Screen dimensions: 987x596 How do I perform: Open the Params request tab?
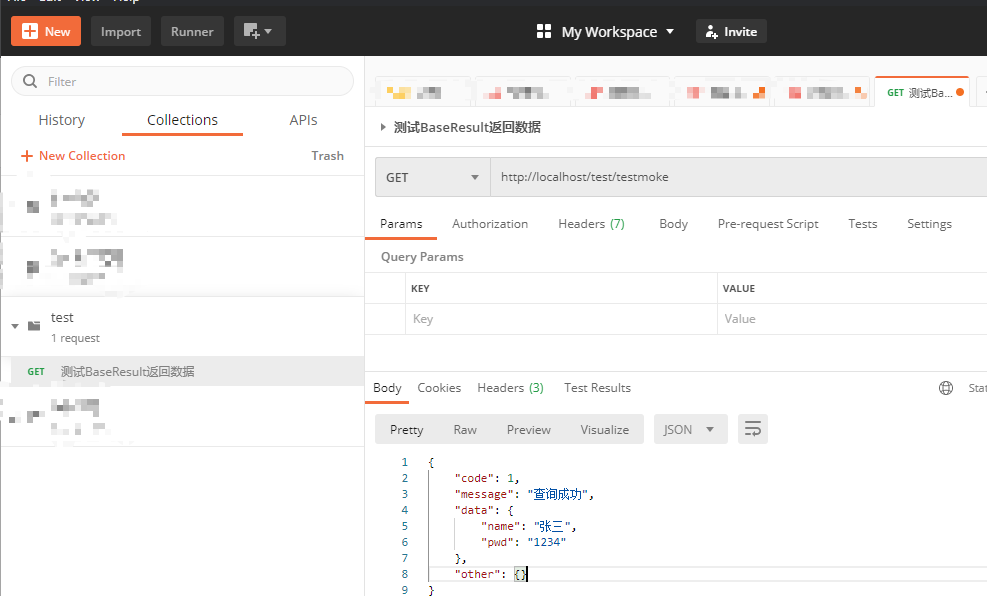(401, 223)
